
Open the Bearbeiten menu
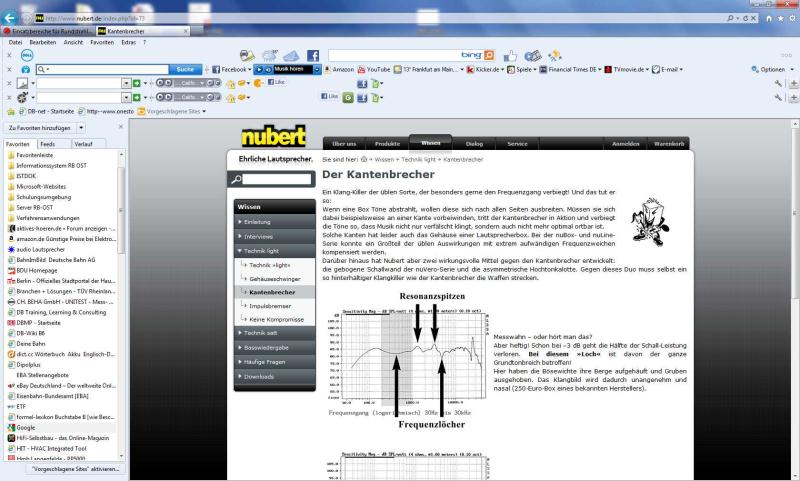coord(42,42)
